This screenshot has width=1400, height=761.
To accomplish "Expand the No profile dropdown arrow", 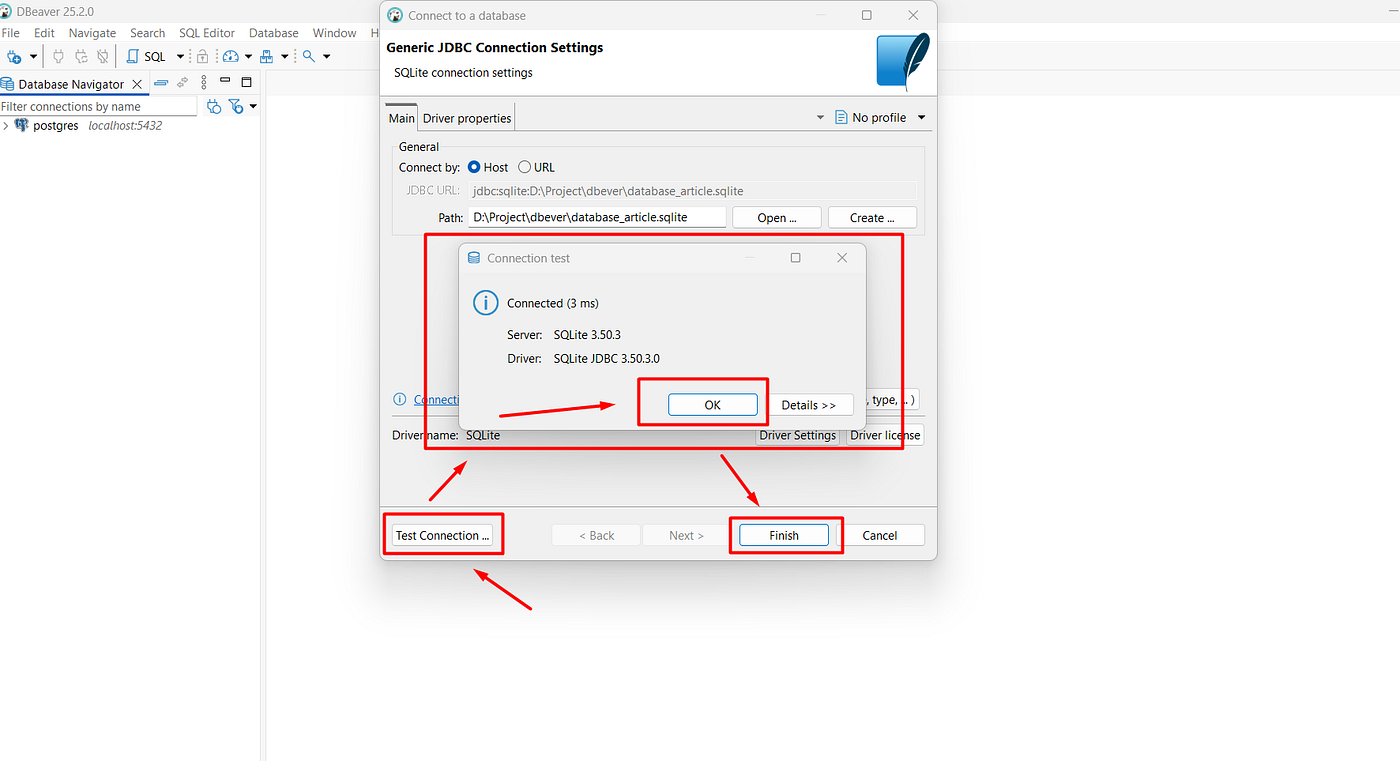I will coord(922,118).
